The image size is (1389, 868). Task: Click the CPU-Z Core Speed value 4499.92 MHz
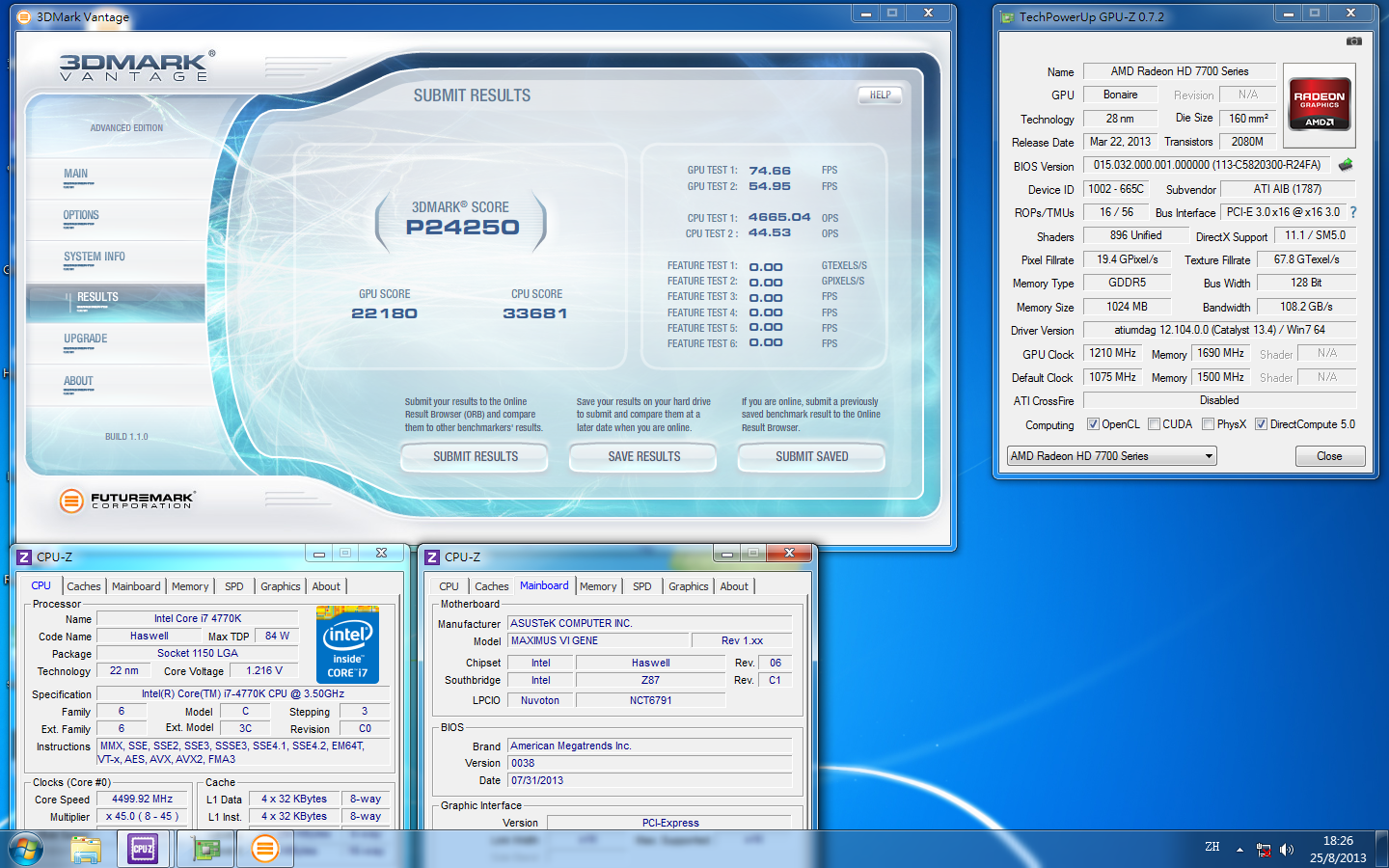point(143,800)
